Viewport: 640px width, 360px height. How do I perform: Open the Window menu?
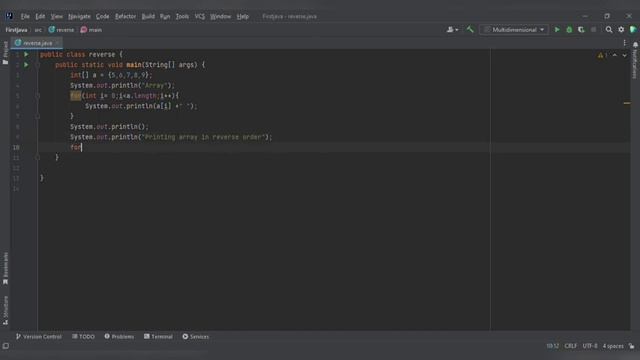220,16
